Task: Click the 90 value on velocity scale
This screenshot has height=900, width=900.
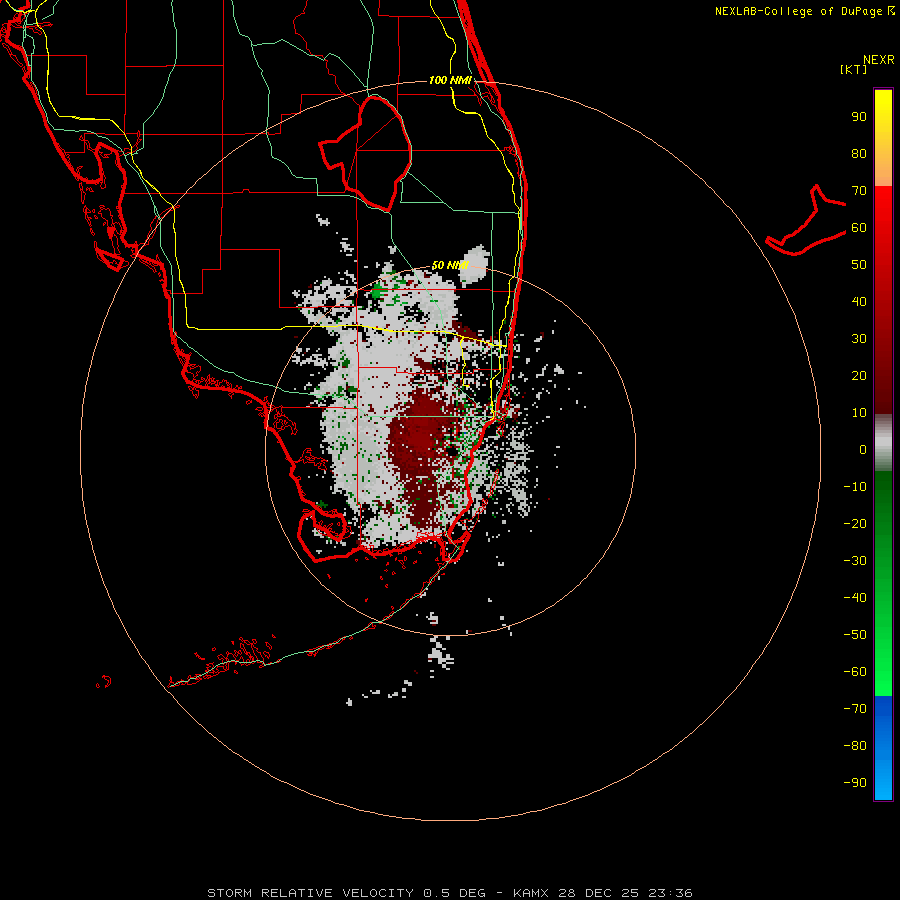Action: tap(859, 117)
